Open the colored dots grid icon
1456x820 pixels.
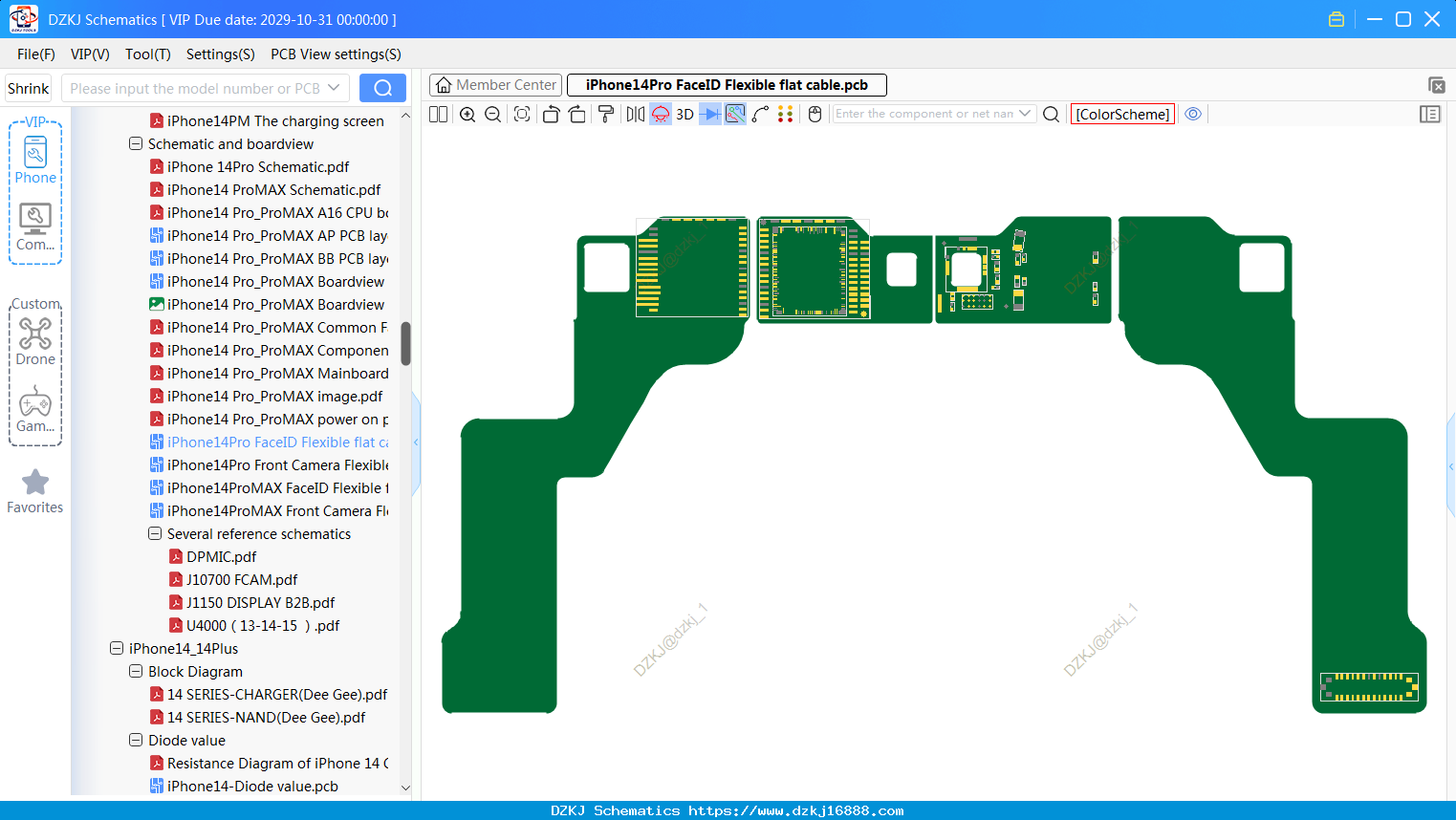786,114
